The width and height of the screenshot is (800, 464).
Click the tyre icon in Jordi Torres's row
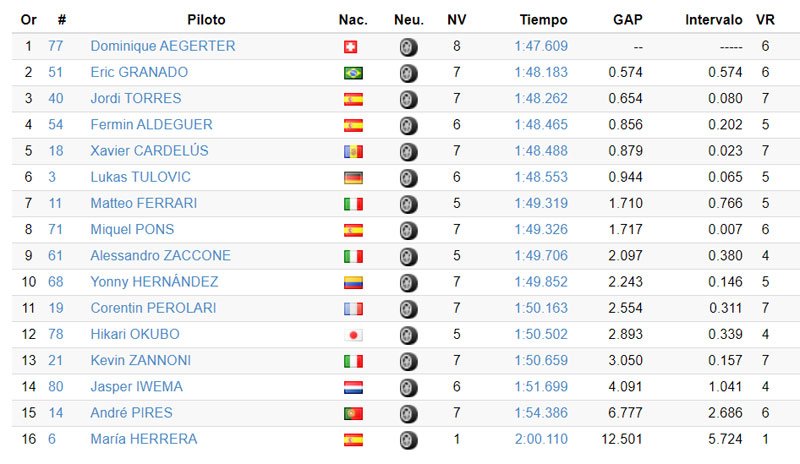[x=408, y=99]
